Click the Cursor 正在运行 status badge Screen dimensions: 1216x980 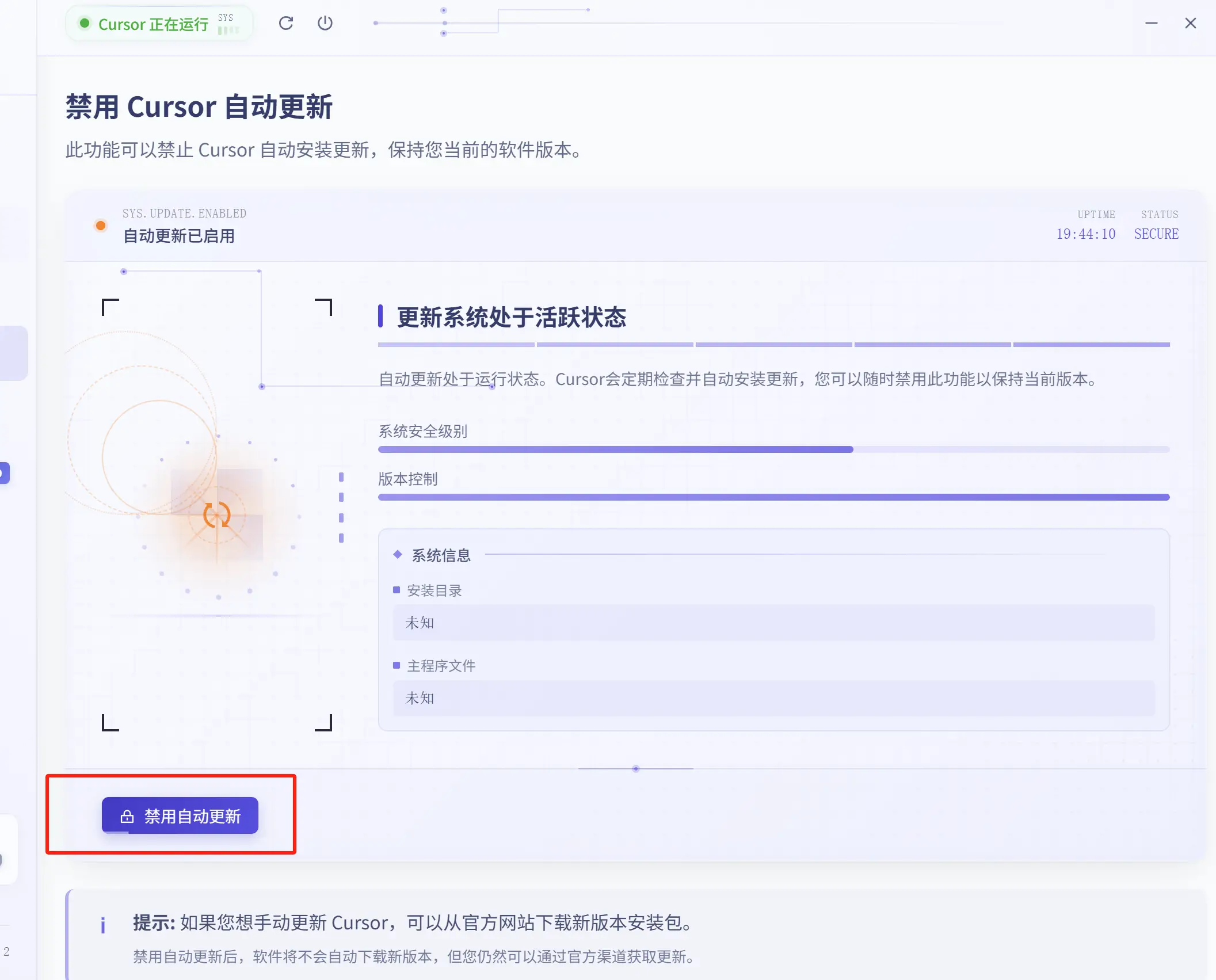[159, 24]
